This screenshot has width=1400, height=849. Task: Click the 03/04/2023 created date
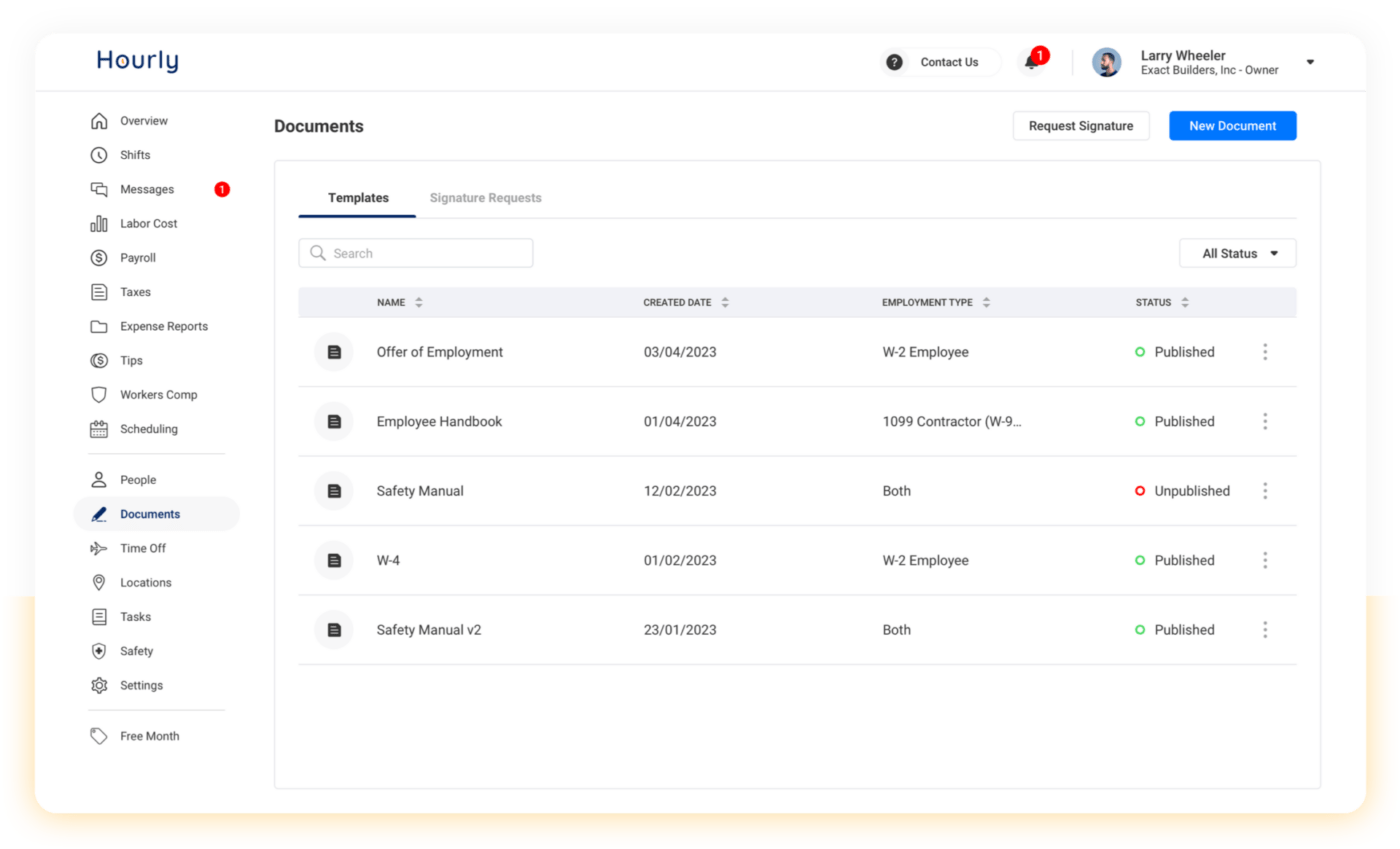tap(680, 352)
